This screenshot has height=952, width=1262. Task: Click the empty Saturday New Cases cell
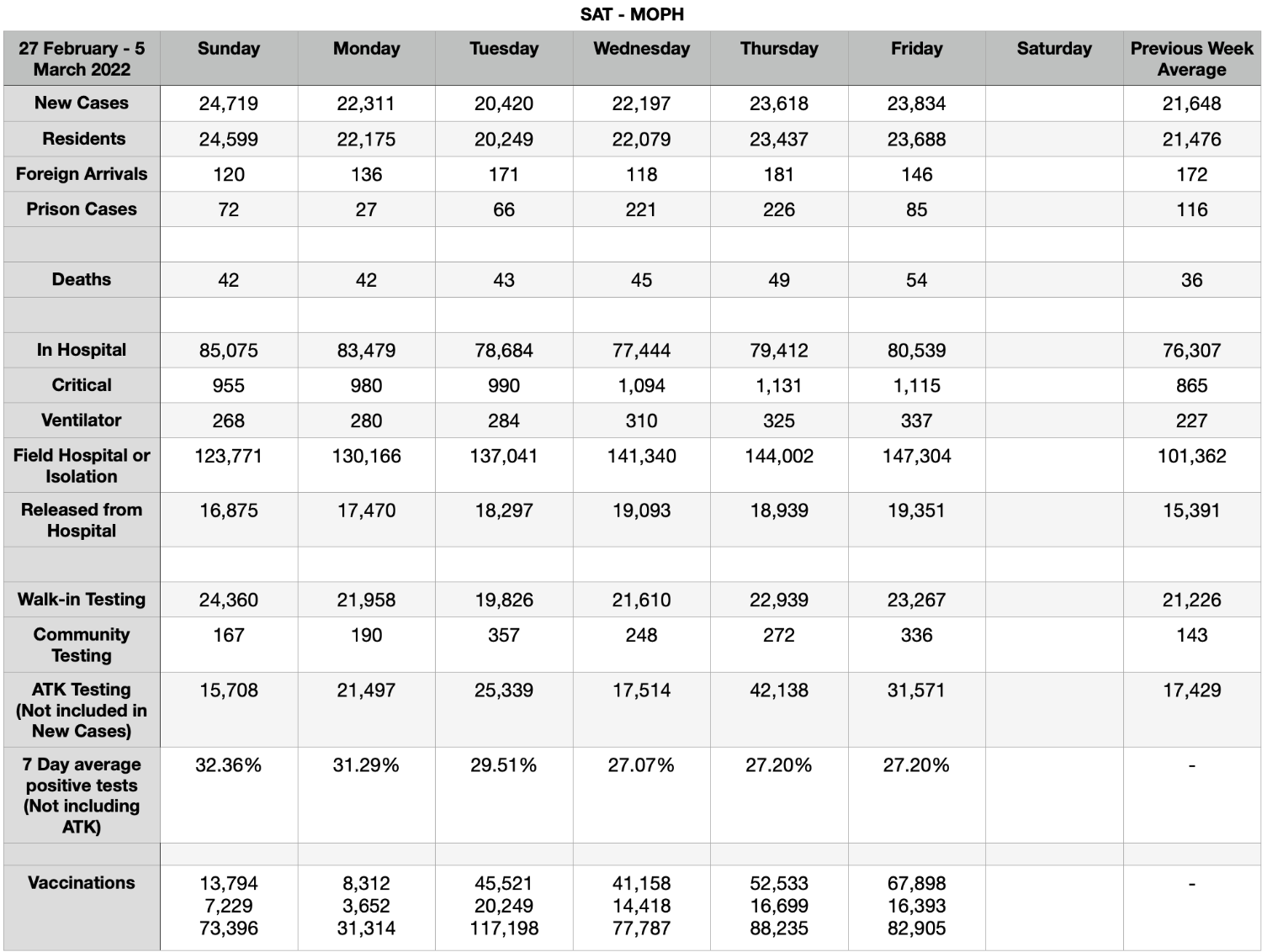(x=1054, y=103)
